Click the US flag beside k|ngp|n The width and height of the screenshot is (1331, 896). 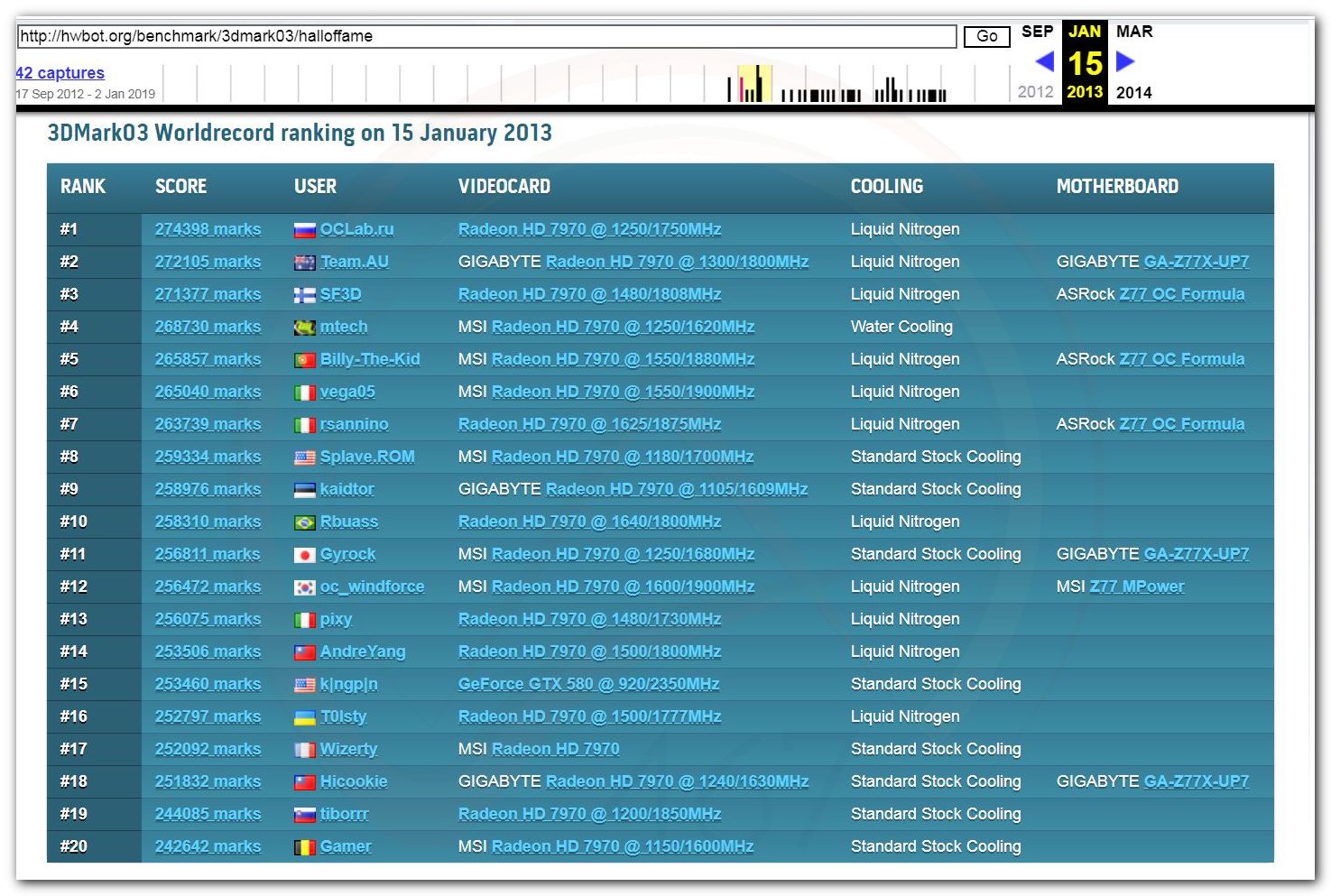(305, 685)
